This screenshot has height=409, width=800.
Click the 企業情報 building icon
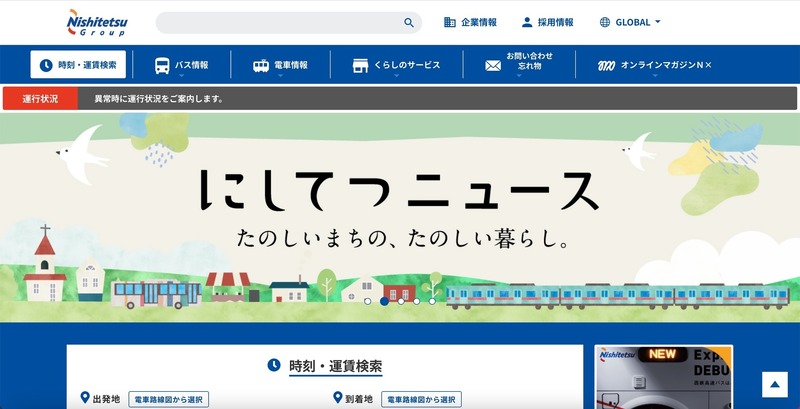tap(450, 22)
